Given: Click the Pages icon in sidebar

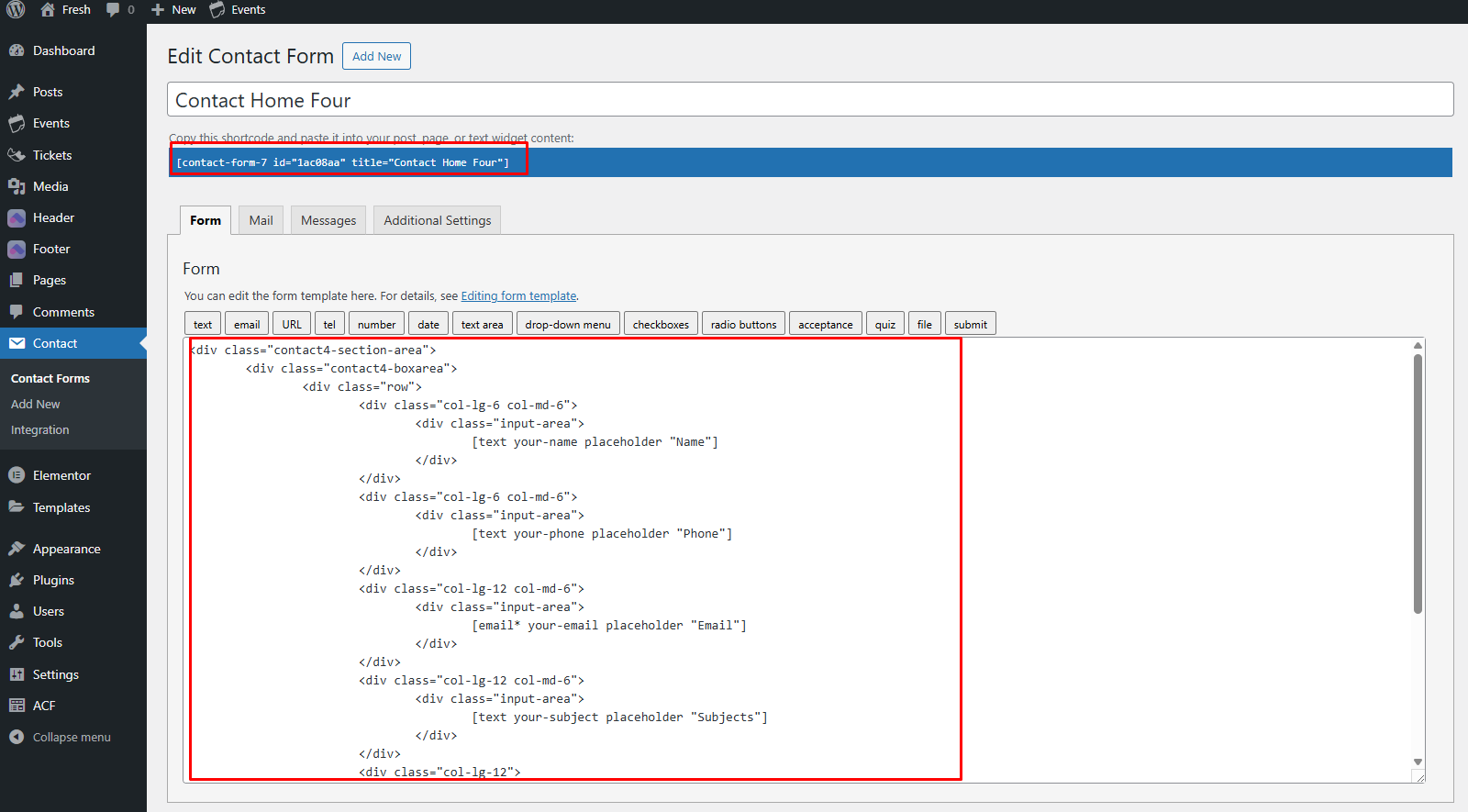Looking at the screenshot, I should (x=17, y=280).
